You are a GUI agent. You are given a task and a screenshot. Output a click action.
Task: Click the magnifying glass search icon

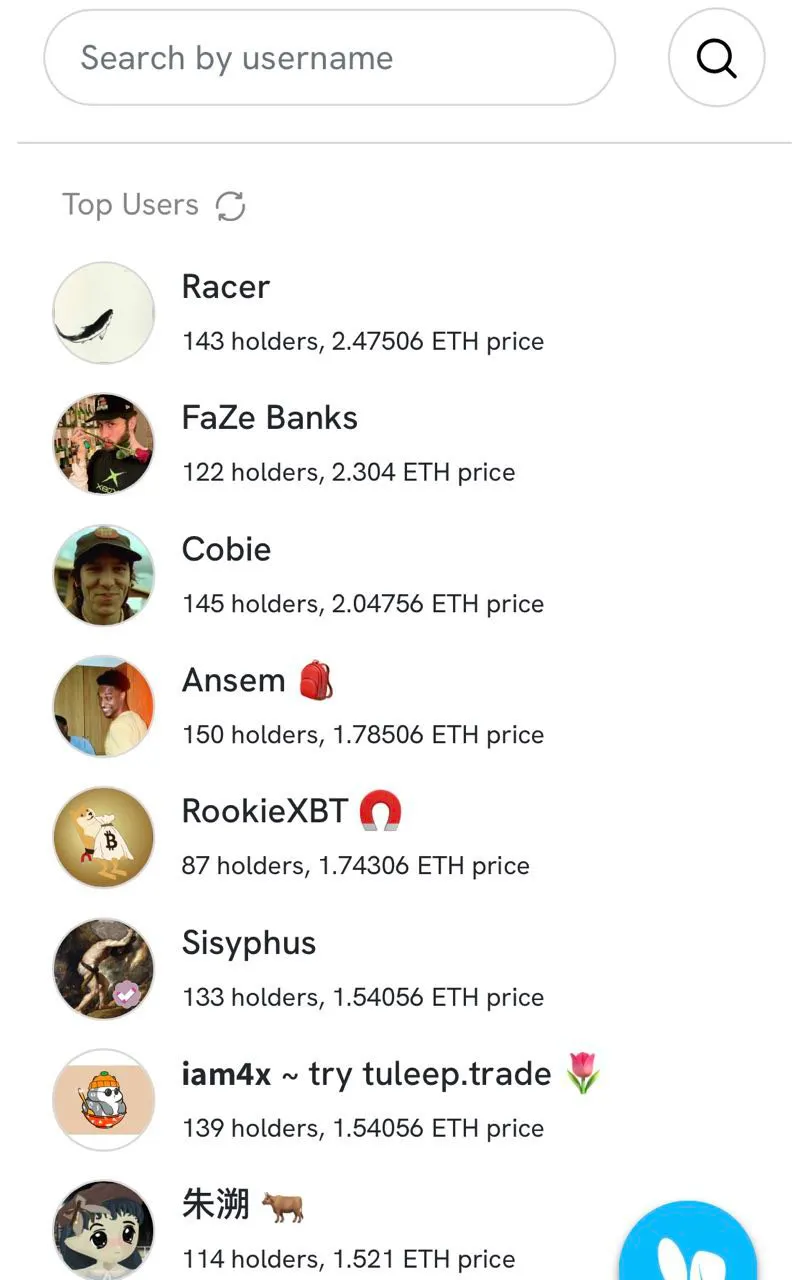tap(716, 57)
